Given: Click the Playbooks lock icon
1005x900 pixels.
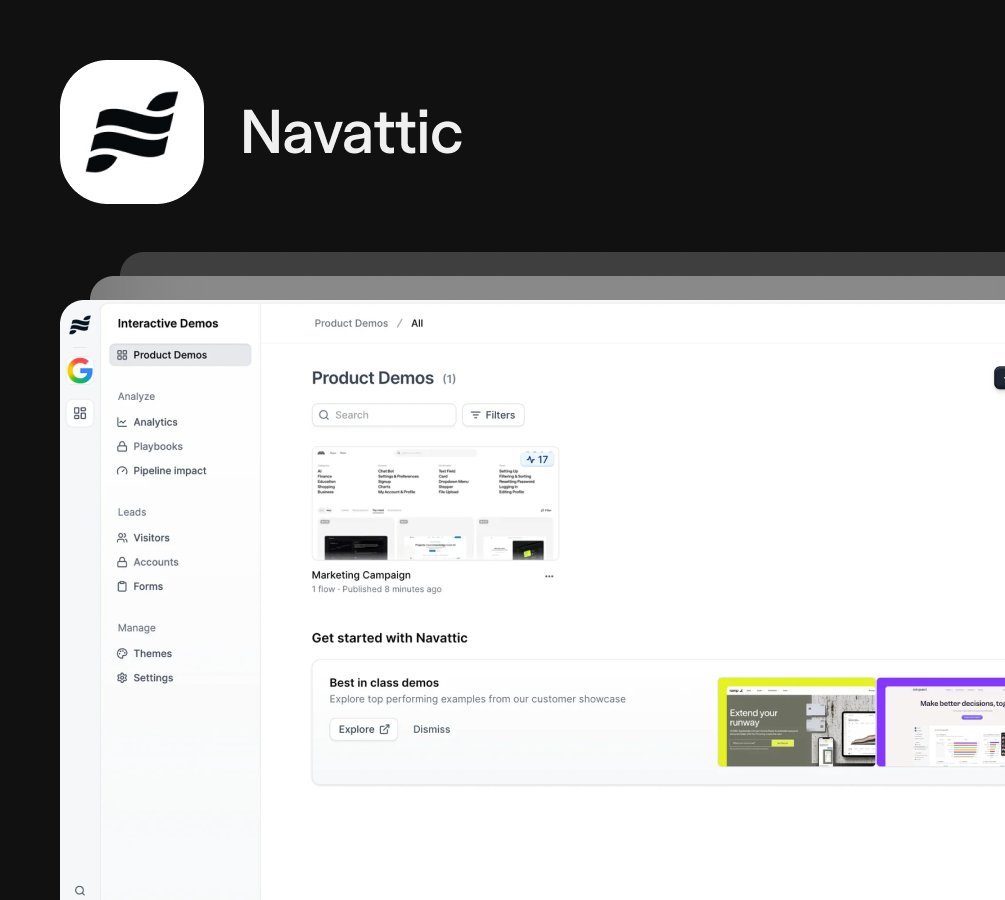Looking at the screenshot, I should point(122,446).
